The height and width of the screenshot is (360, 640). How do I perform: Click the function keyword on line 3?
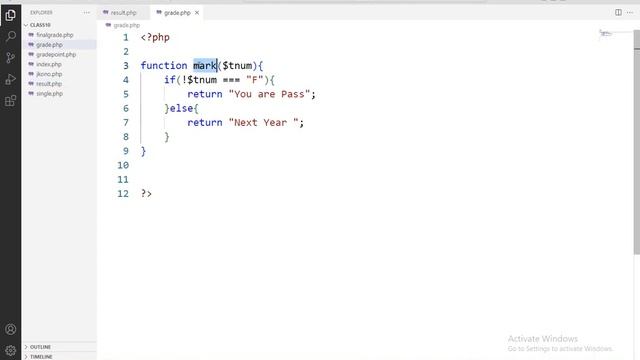click(x=164, y=66)
